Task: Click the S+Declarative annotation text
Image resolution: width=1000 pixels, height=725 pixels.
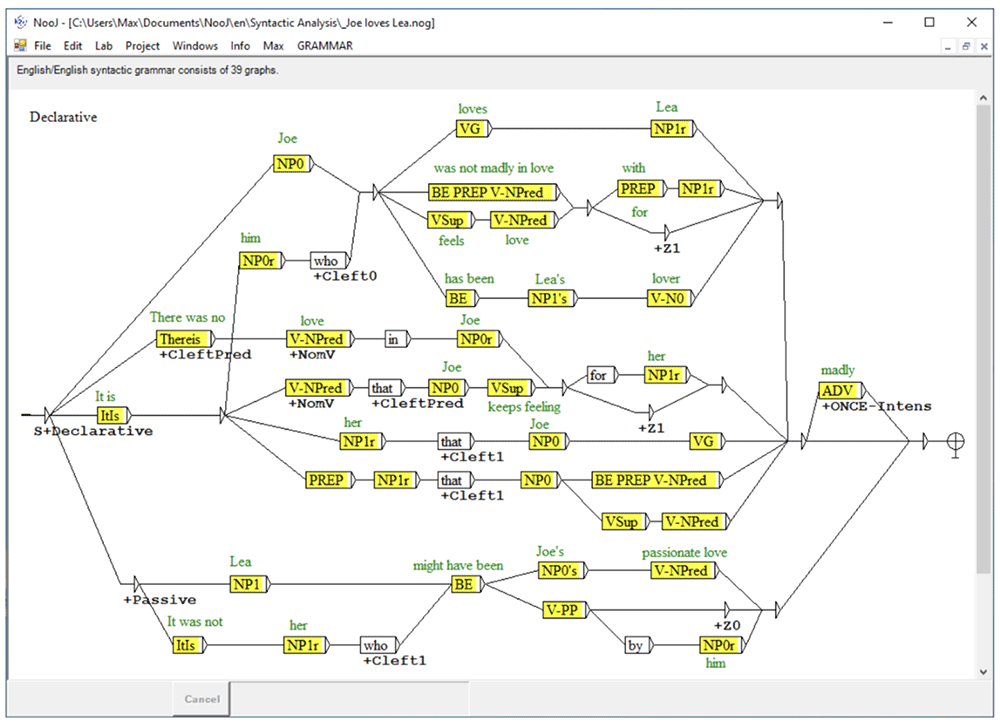Action: click(x=93, y=432)
